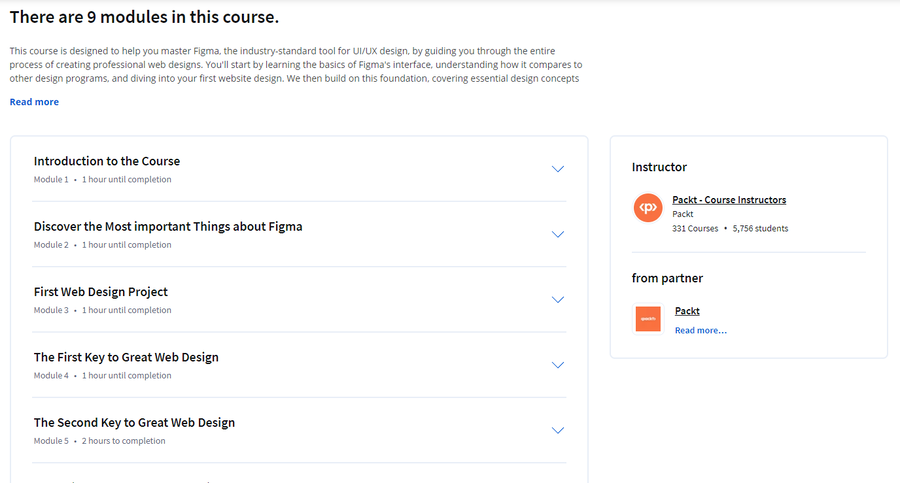Image resolution: width=900 pixels, height=483 pixels.
Task: Select First Web Design Project module title
Action: click(x=100, y=292)
